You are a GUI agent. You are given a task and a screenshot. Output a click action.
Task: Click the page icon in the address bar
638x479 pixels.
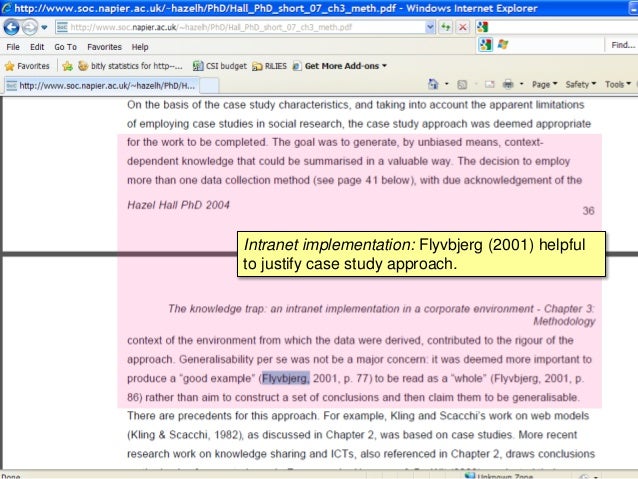tap(62, 27)
